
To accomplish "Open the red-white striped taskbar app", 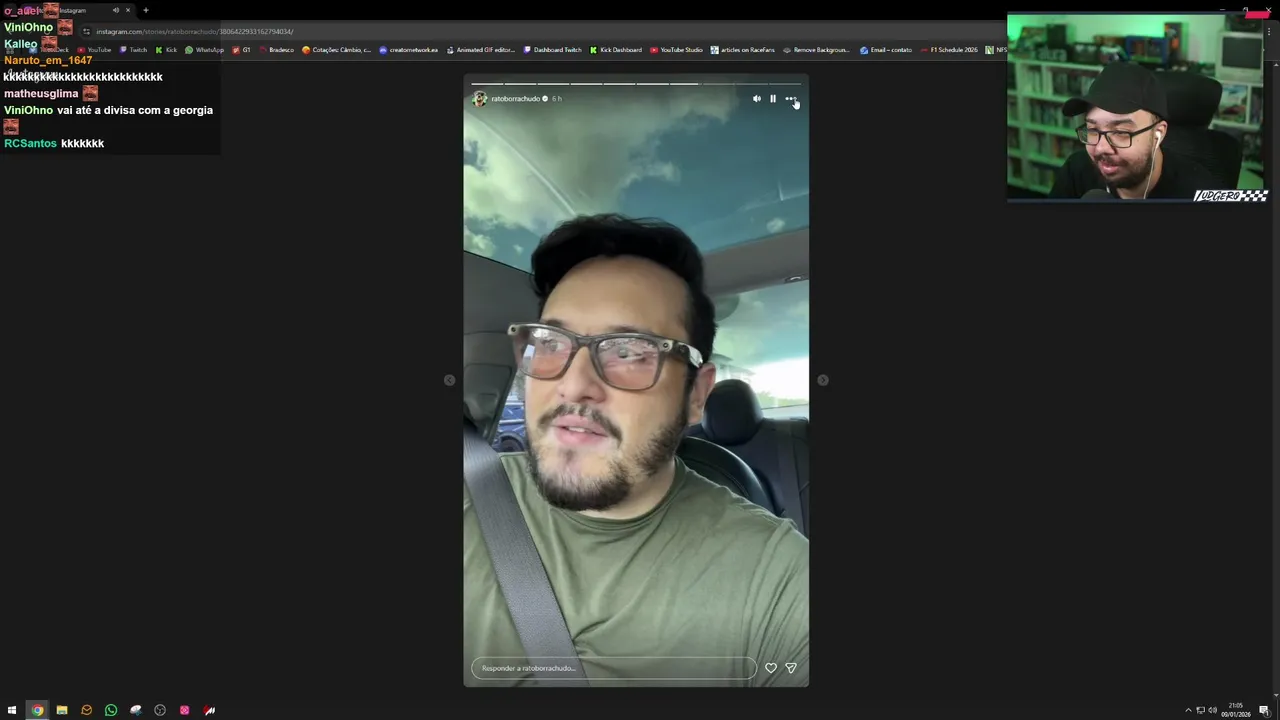I will pos(209,710).
